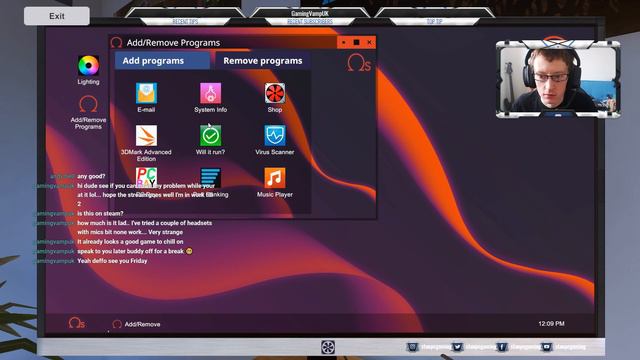Click the Twitter icon in bottom overlay
640x360 pixels.
pos(457,347)
